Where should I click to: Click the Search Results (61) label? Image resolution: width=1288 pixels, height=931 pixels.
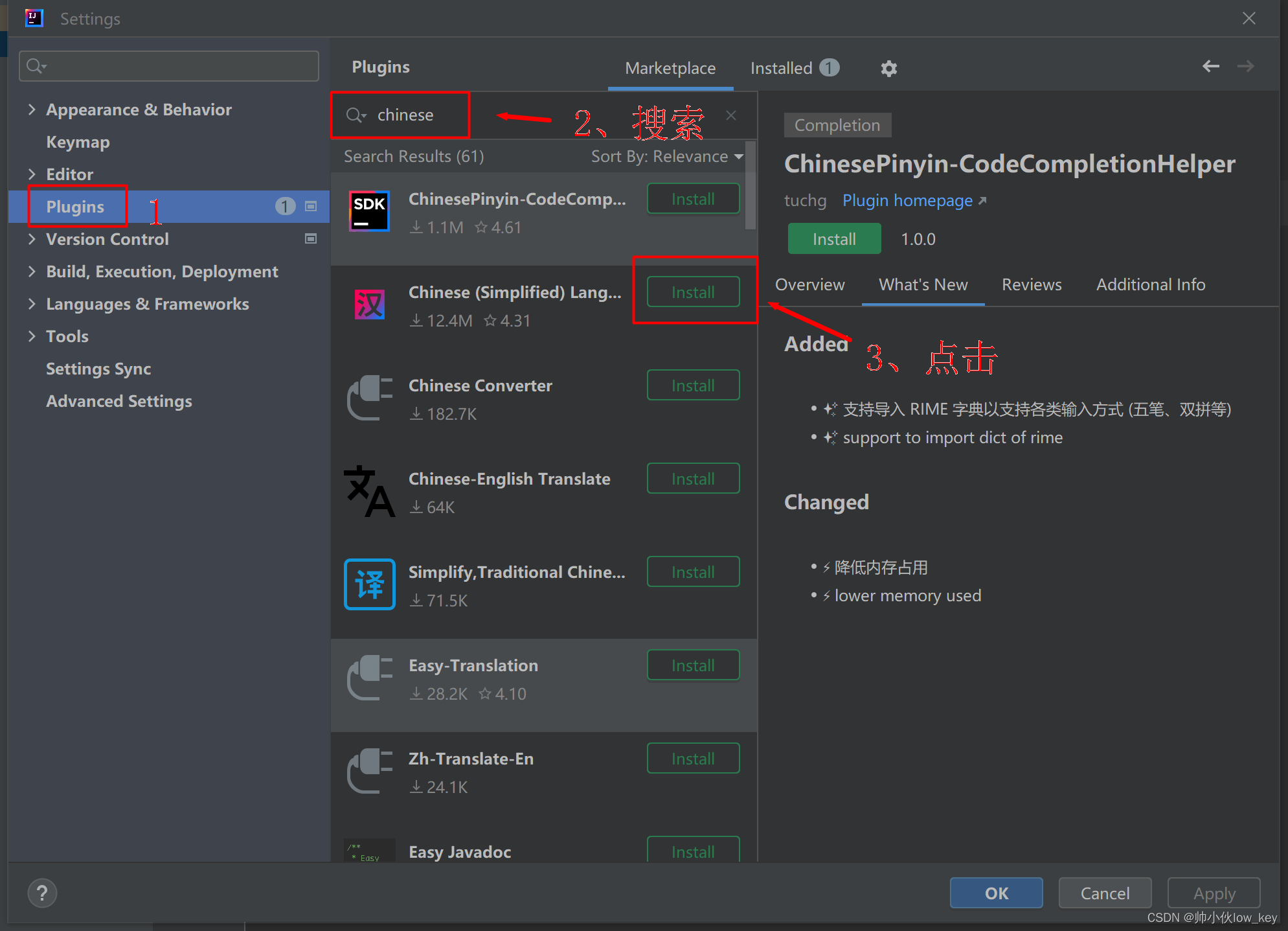(414, 157)
